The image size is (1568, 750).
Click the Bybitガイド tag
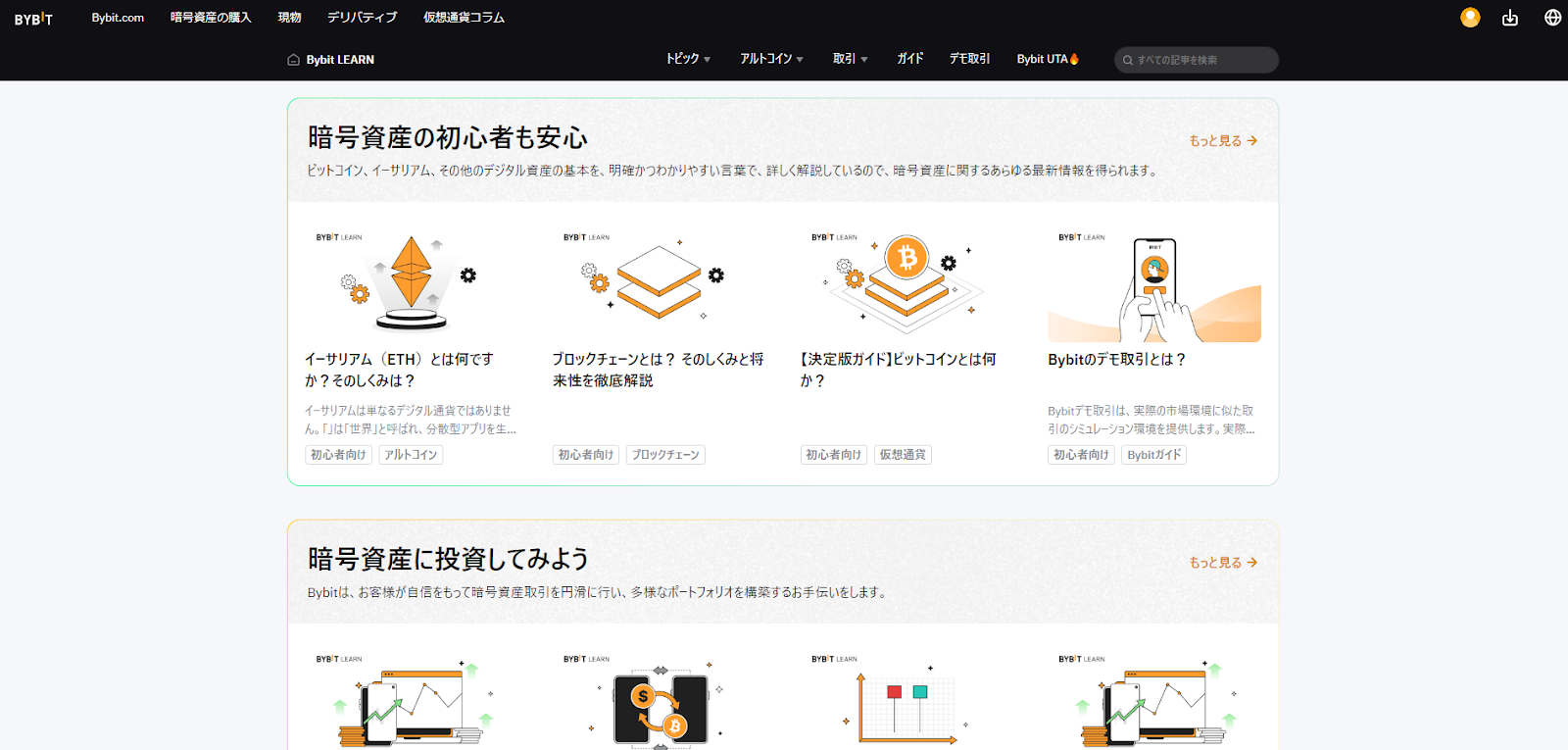(1154, 455)
